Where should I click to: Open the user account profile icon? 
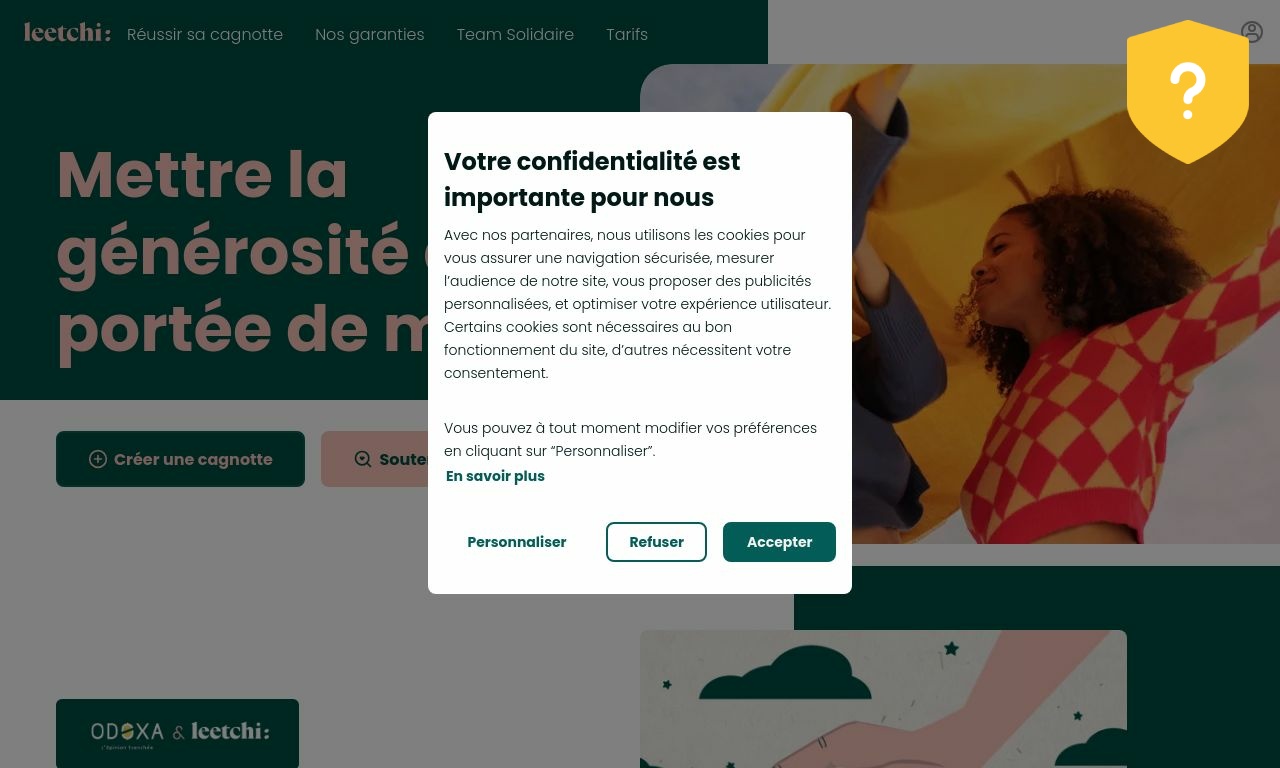coord(1252,33)
